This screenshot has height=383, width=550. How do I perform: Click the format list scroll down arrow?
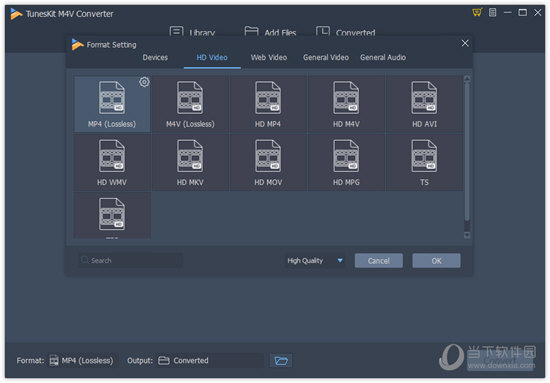tap(467, 235)
